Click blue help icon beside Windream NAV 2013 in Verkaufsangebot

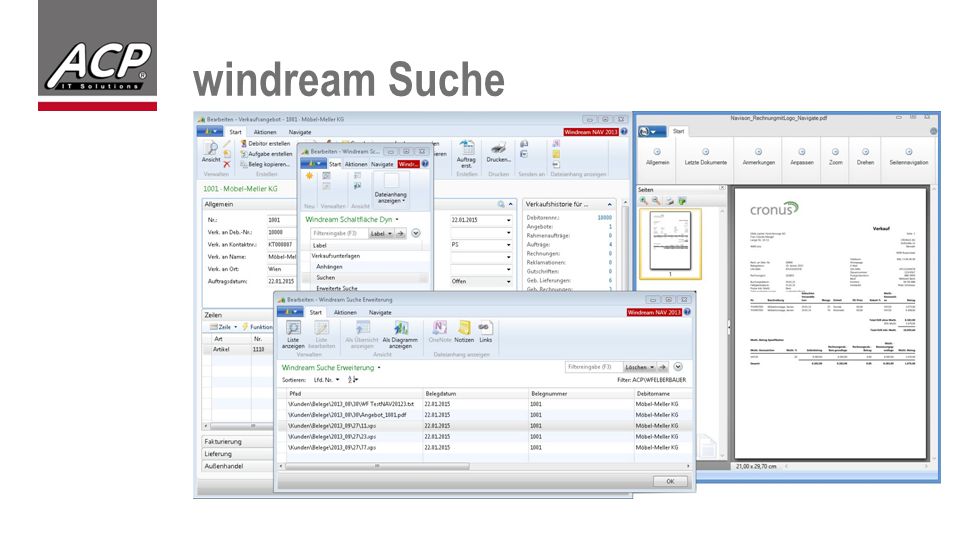[x=624, y=132]
